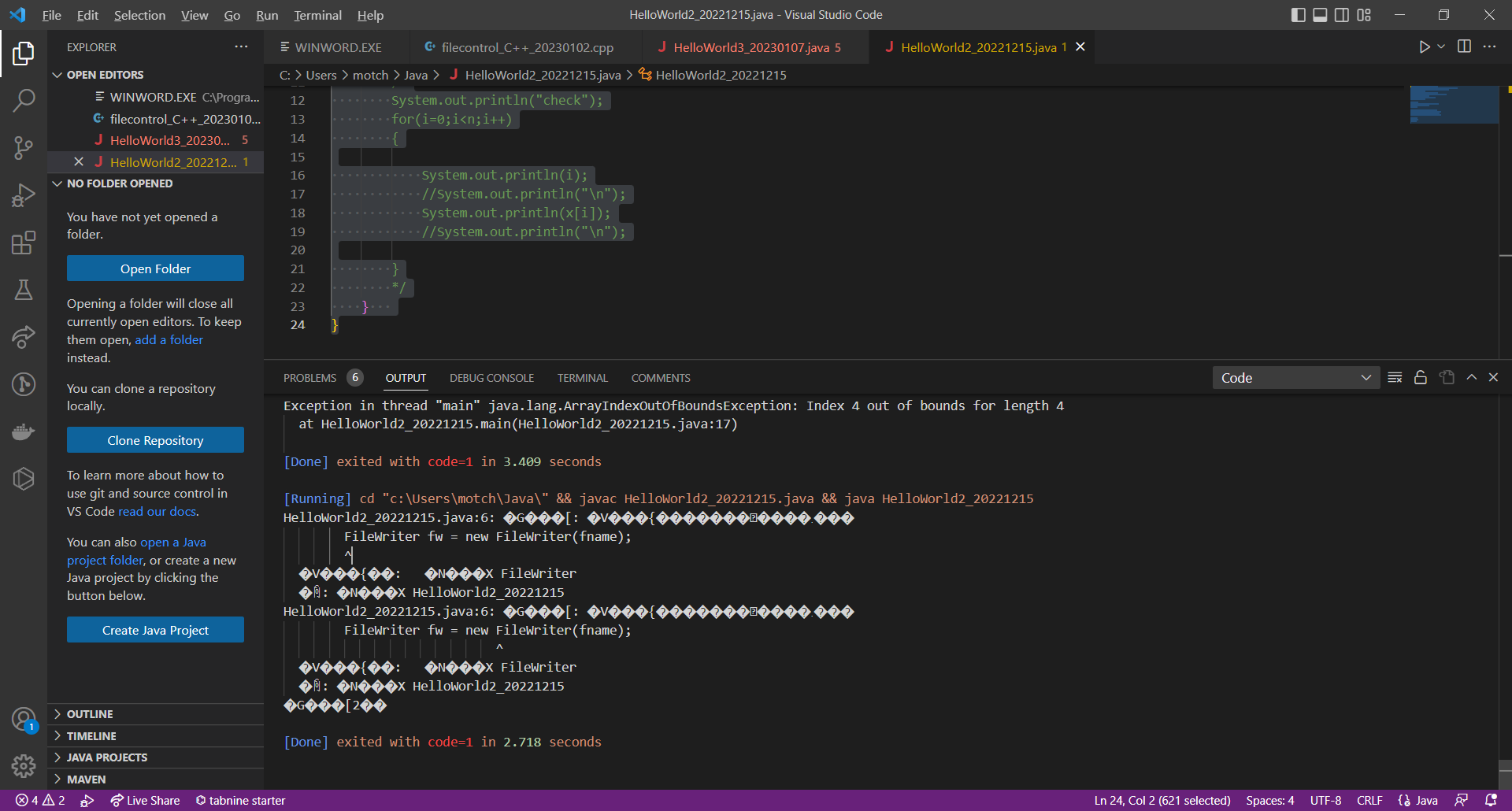Open the Source Control view

(24, 148)
